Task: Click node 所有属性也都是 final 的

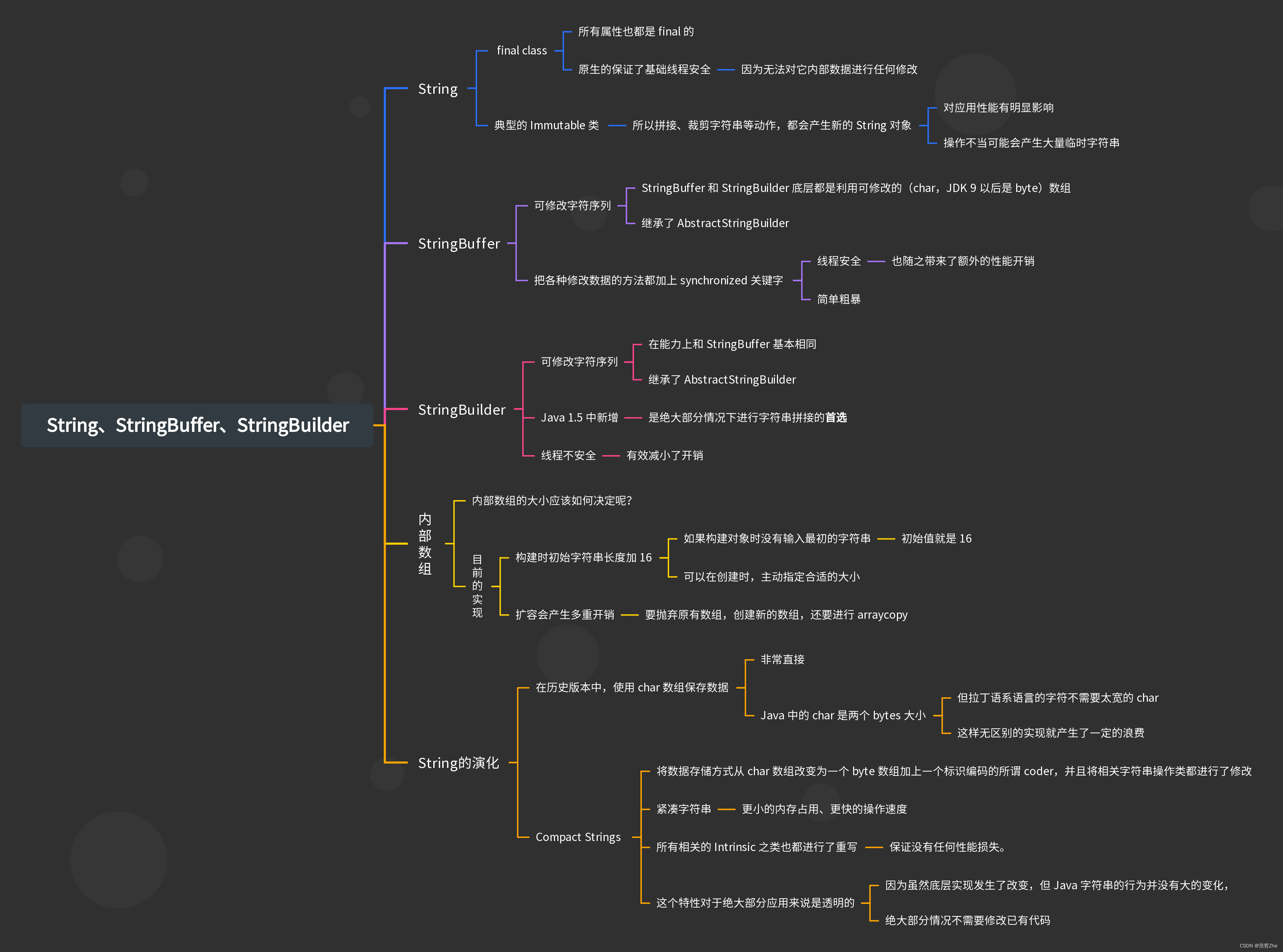Action: 636,32
